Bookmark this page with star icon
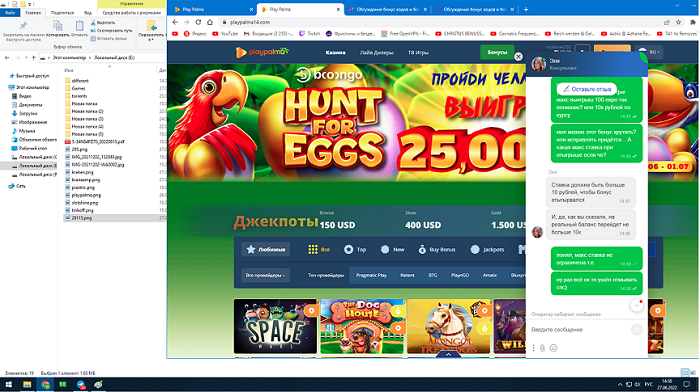700x392 pixels. point(679,22)
